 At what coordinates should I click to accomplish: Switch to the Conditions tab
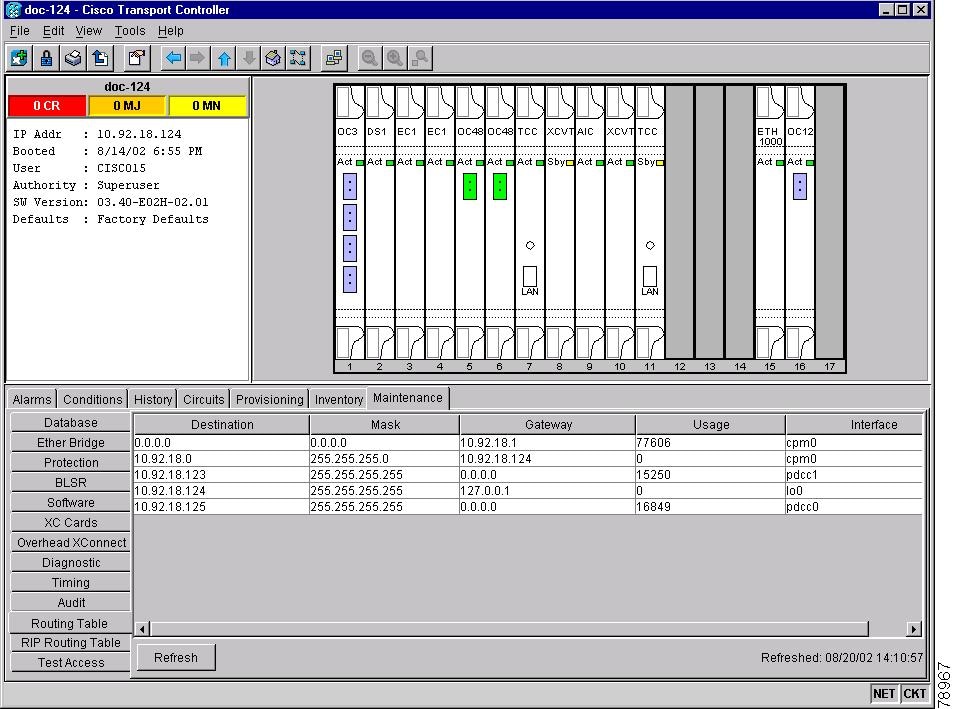click(93, 400)
